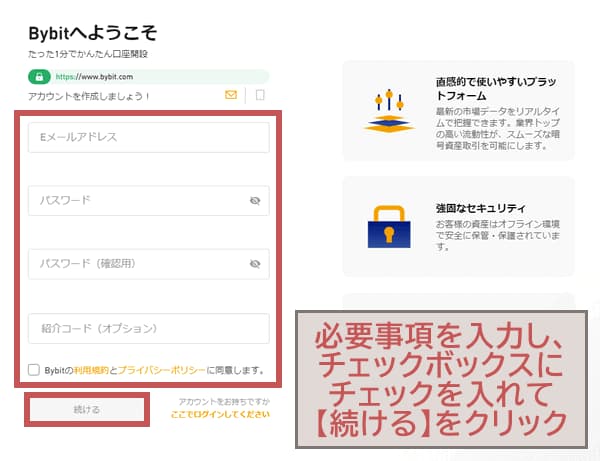Image resolution: width=600 pixels, height=461 pixels.
Task: Focus the Eメールアドレス input field
Action: (149, 137)
